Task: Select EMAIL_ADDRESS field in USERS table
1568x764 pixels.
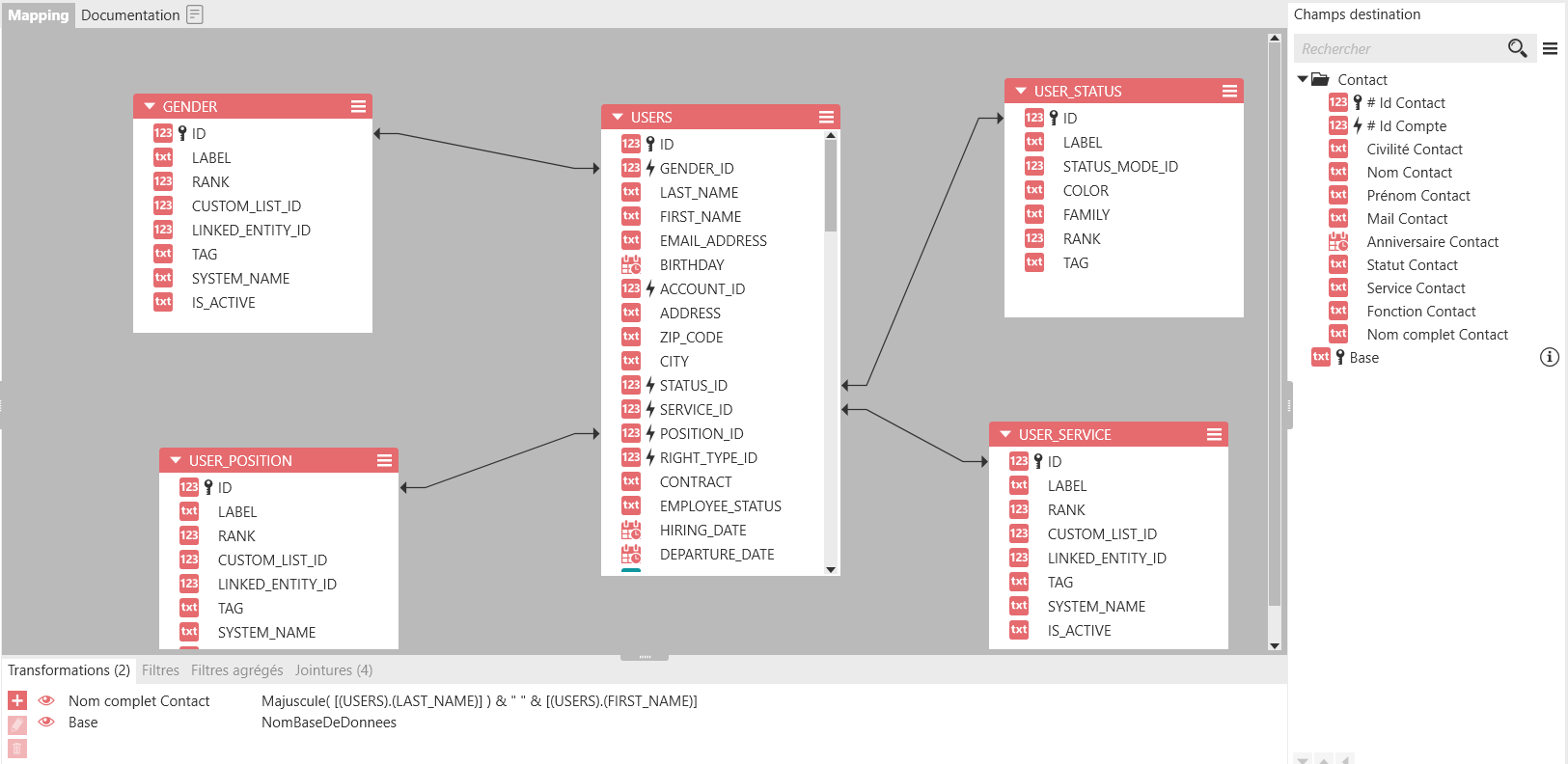Action: (713, 240)
